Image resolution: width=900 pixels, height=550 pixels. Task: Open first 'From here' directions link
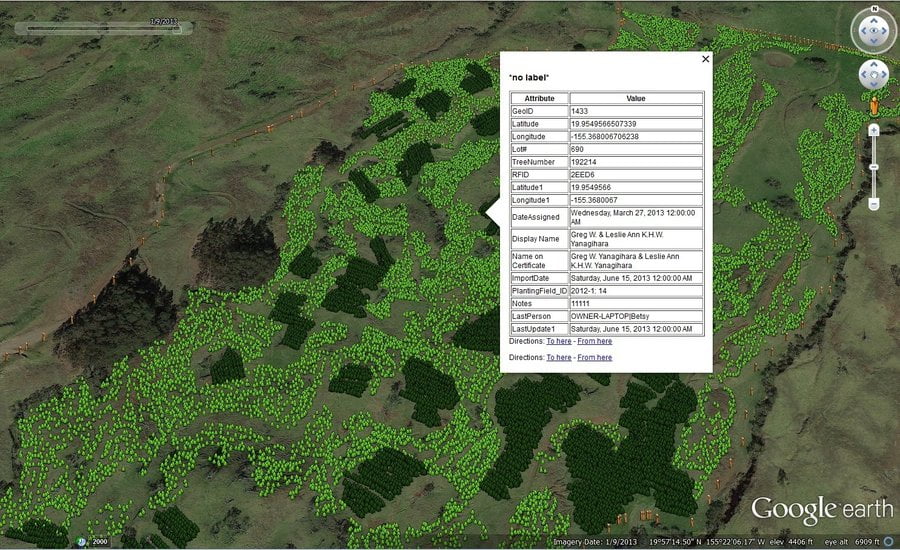pyautogui.click(x=594, y=342)
